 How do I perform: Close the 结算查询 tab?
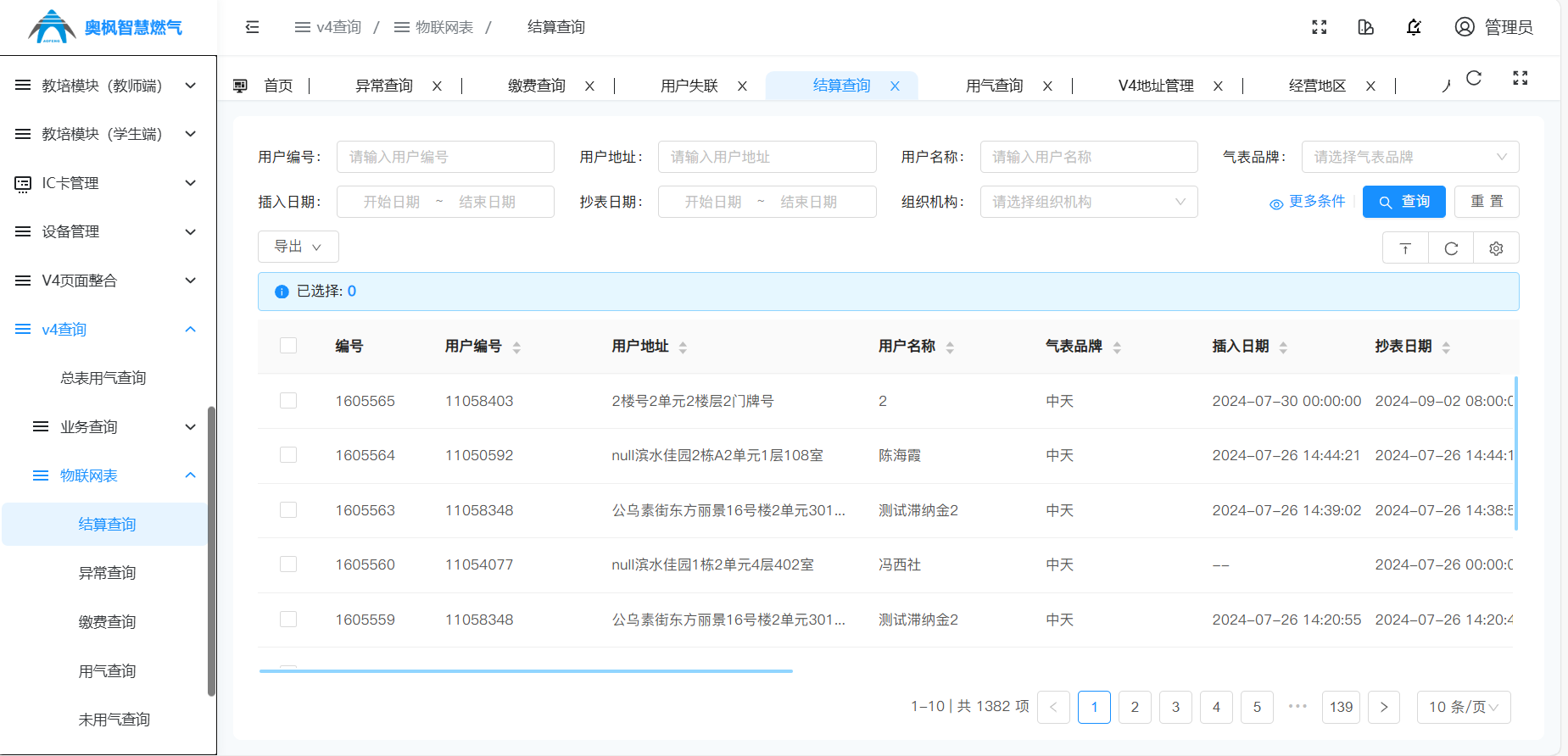tap(895, 86)
